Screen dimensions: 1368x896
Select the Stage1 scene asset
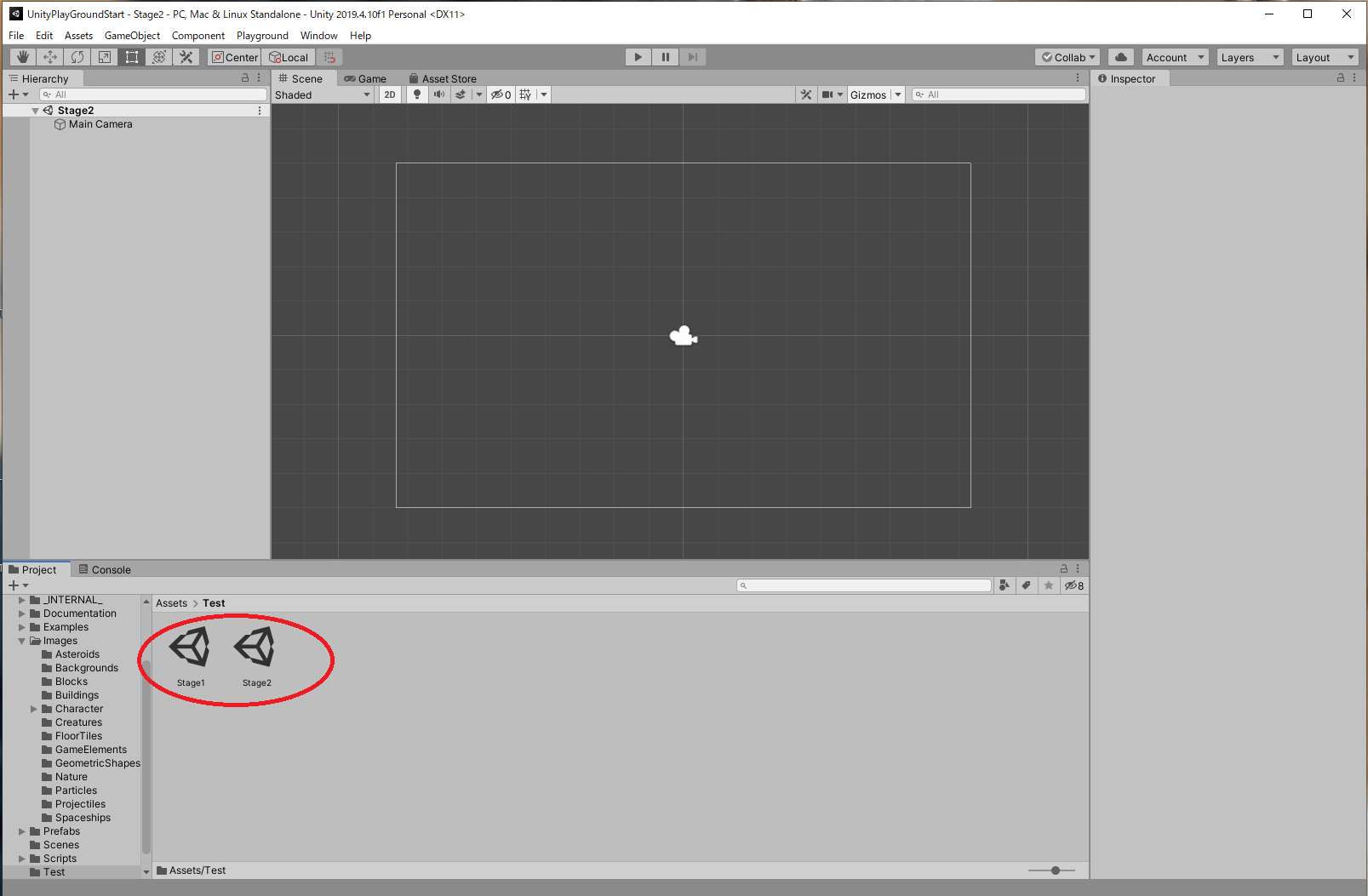pyautogui.click(x=190, y=656)
